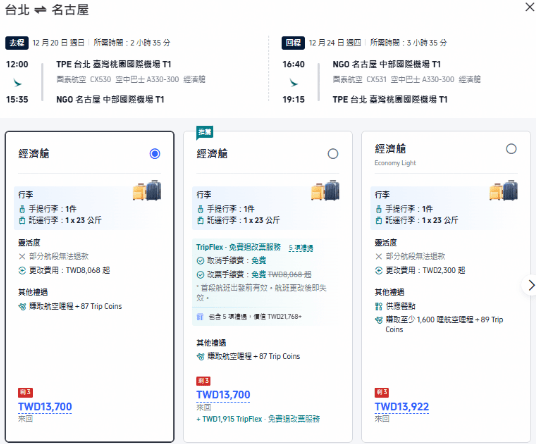Select the TripFlex Economy fare radio button

[x=333, y=154]
